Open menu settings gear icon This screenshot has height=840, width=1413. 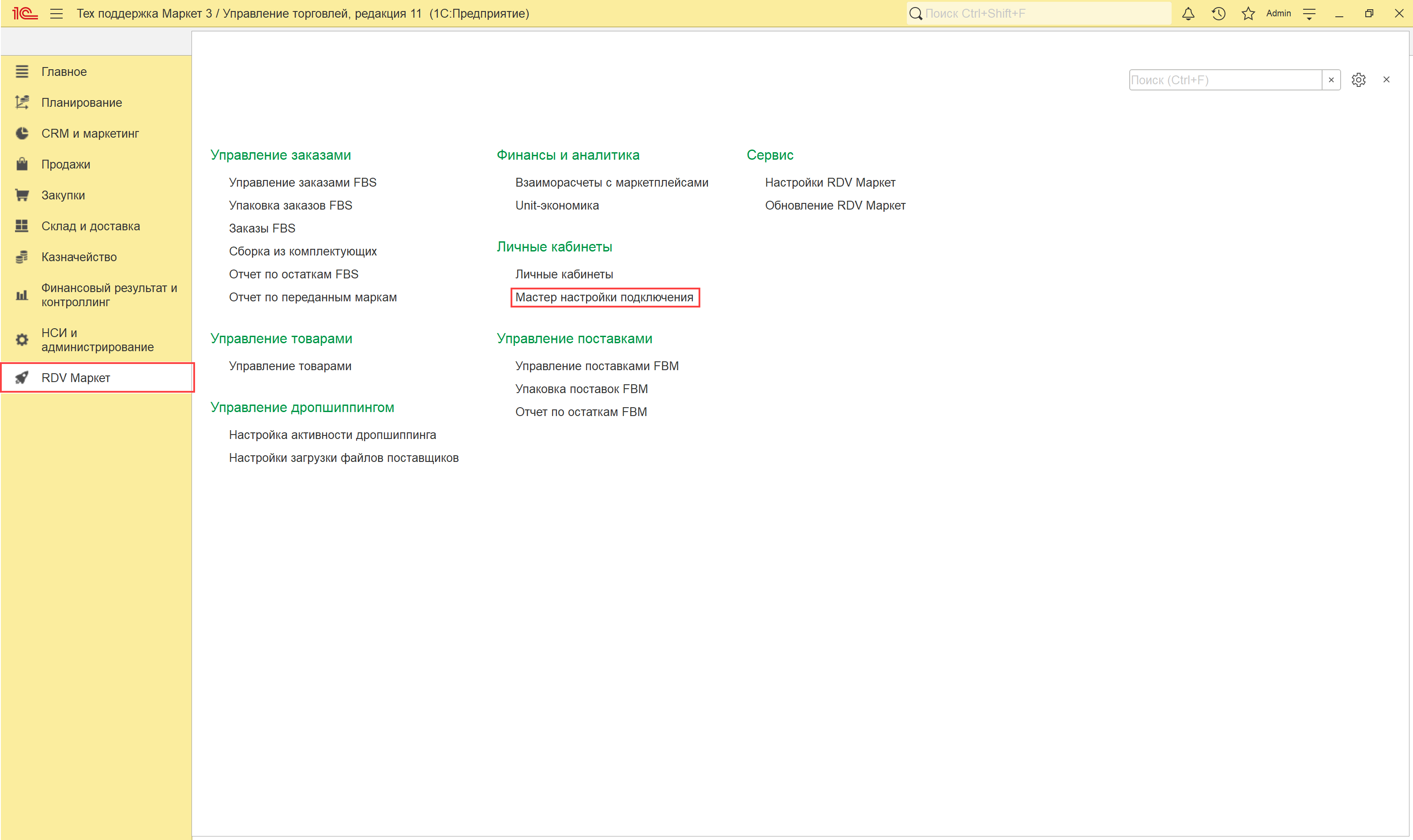1358,80
